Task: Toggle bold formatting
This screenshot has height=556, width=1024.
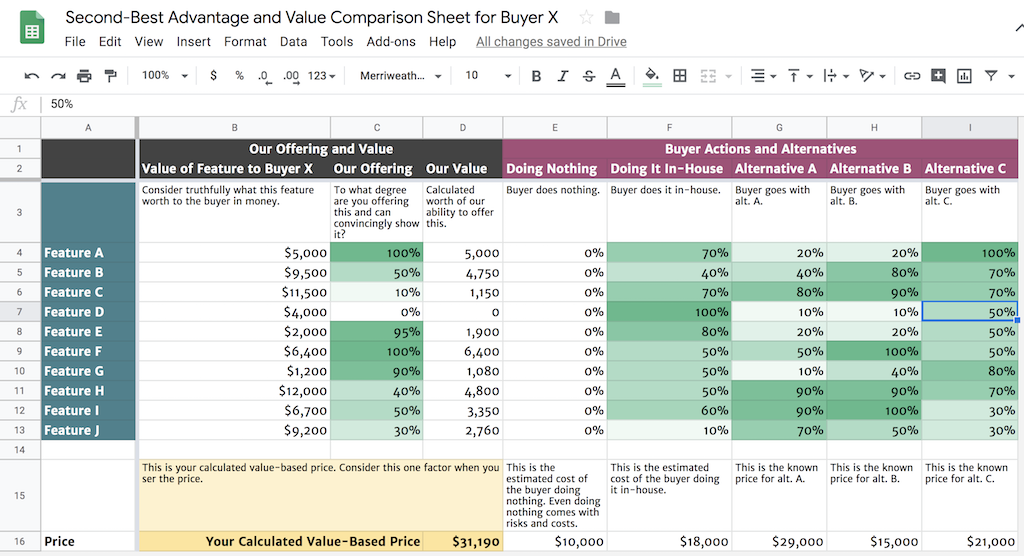Action: (536, 76)
